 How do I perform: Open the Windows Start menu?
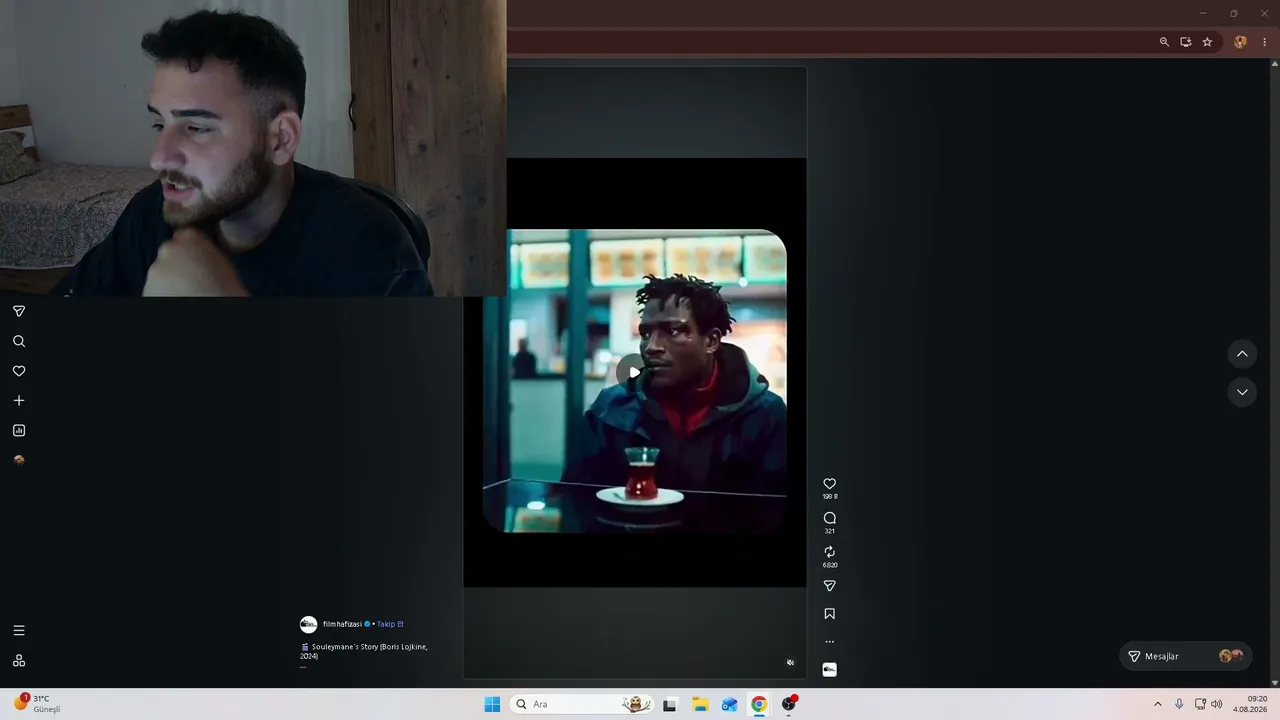pyautogui.click(x=492, y=704)
